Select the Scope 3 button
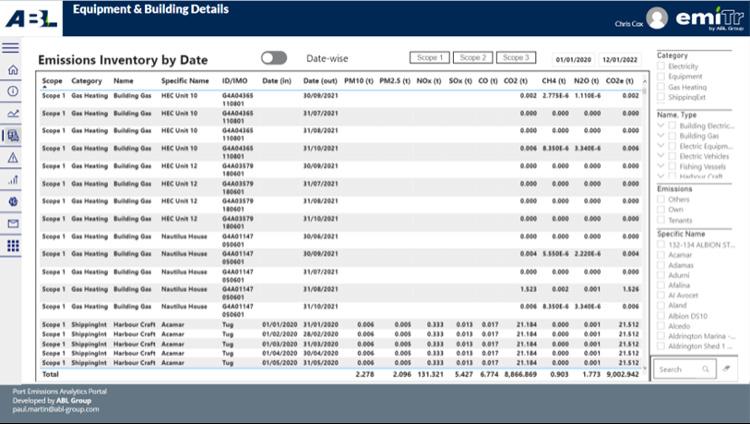750x424 pixels. (516, 57)
